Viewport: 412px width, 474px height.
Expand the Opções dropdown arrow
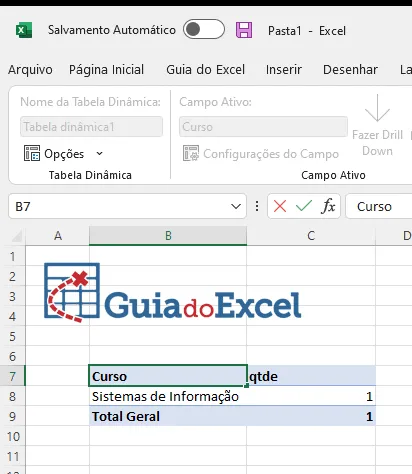tap(99, 154)
